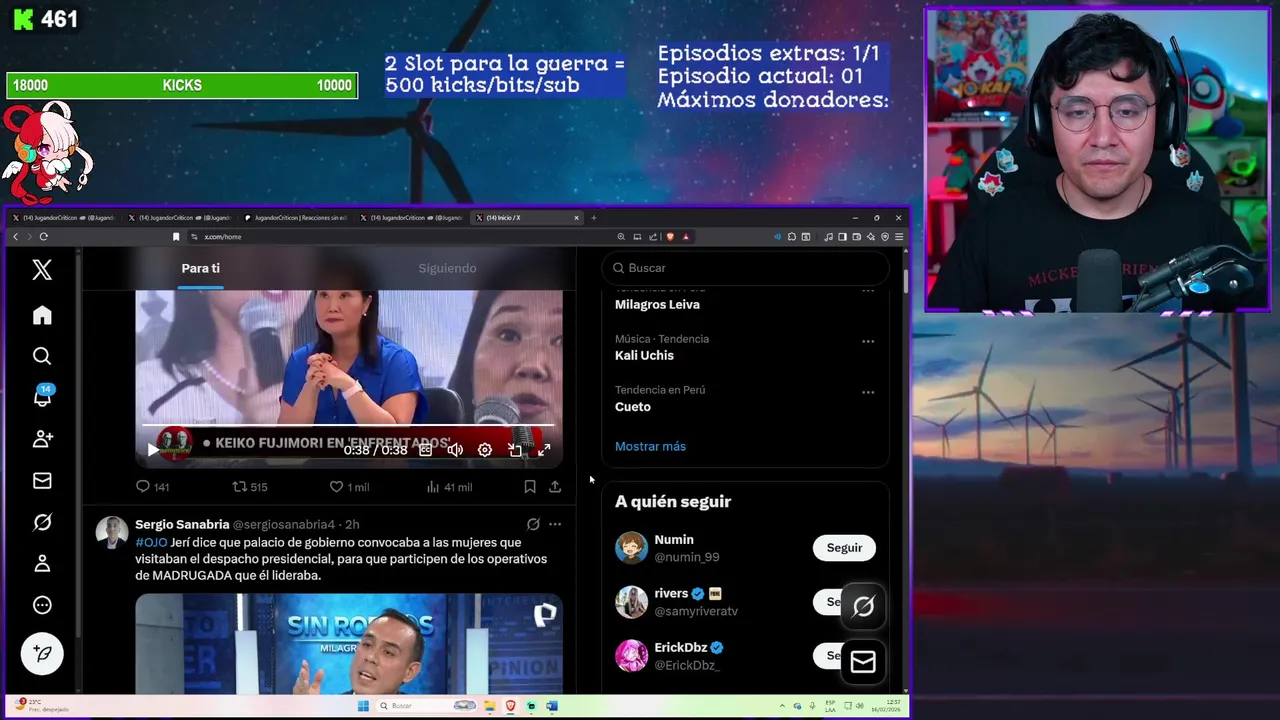The height and width of the screenshot is (720, 1280).
Task: Click the Buscar search field on X
Action: pyautogui.click(x=746, y=268)
